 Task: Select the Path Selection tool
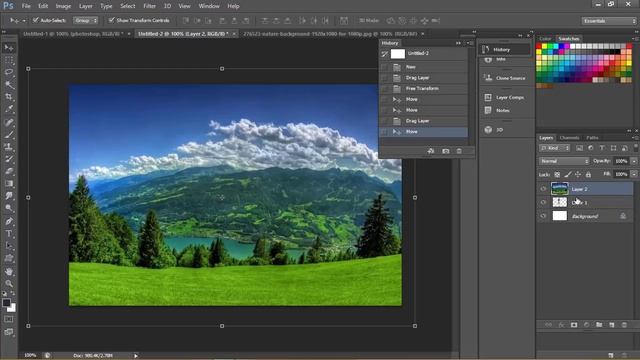[x=9, y=246]
